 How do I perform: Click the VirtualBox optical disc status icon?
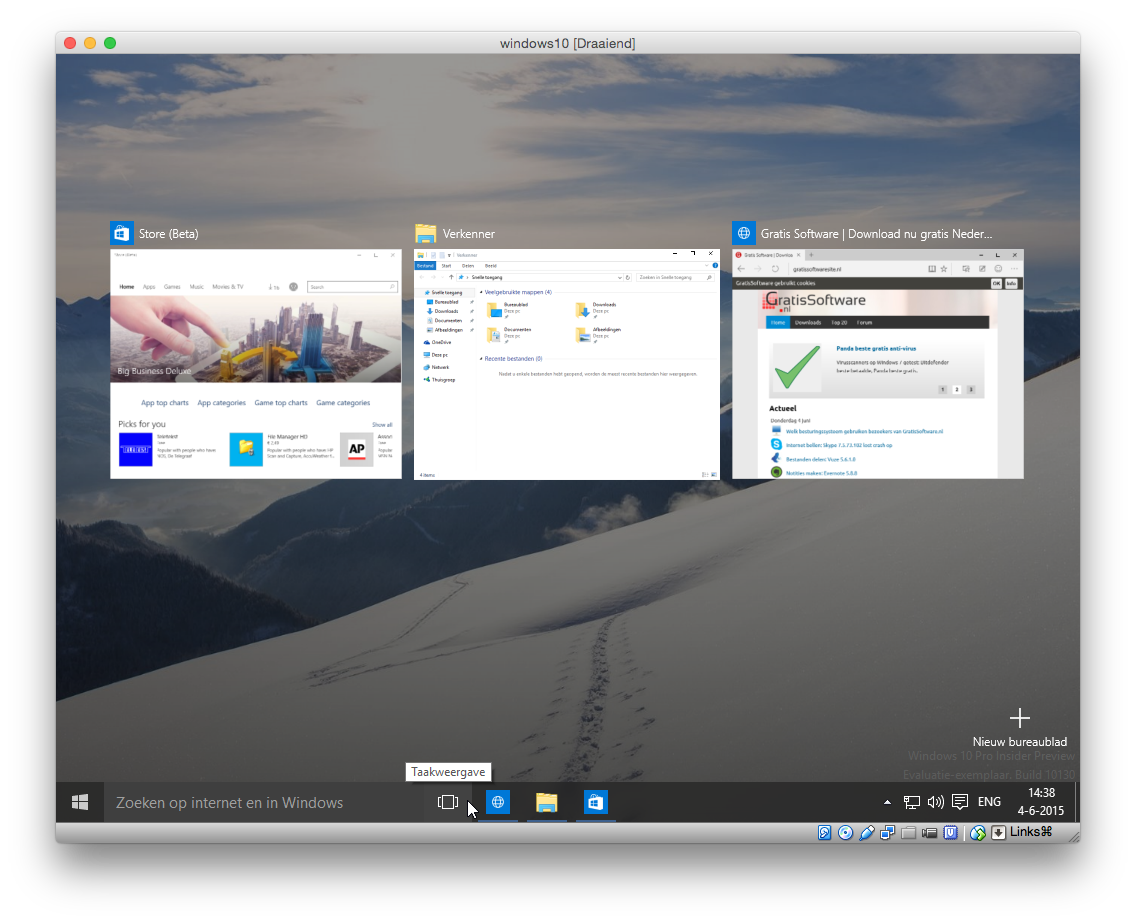(846, 832)
